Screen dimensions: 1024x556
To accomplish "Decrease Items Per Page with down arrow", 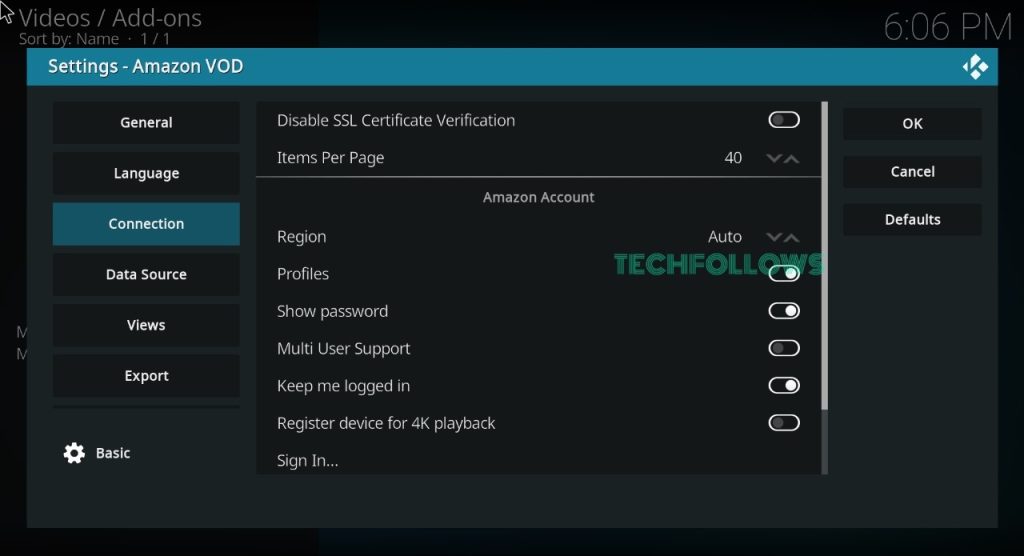I will (x=774, y=158).
